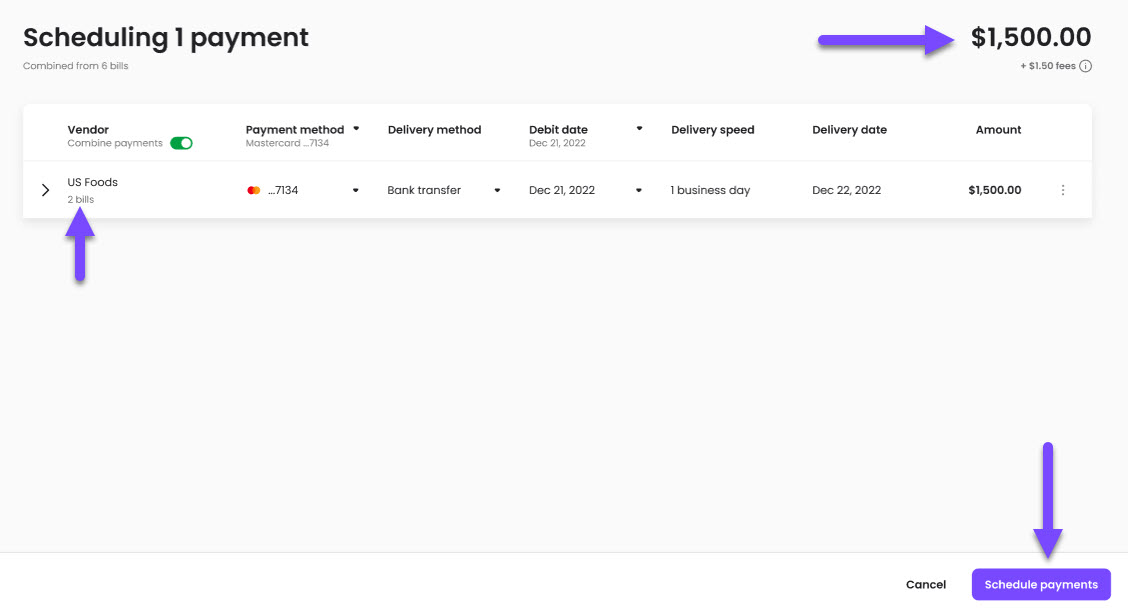Click the Mastercard ...7134 header subtext

287,143
